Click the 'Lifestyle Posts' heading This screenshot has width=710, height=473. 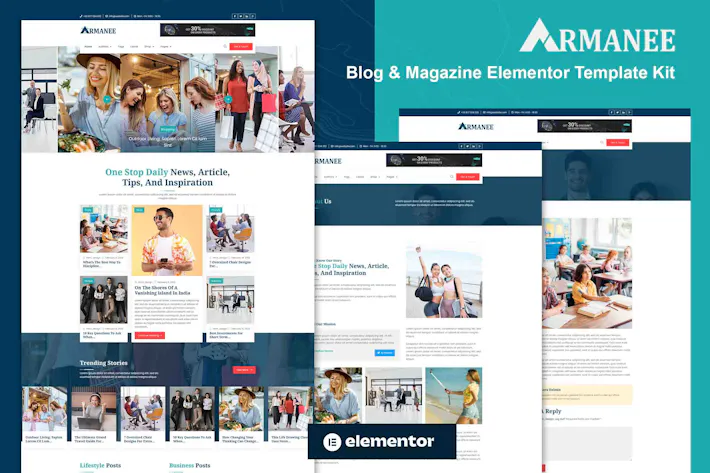101,465
